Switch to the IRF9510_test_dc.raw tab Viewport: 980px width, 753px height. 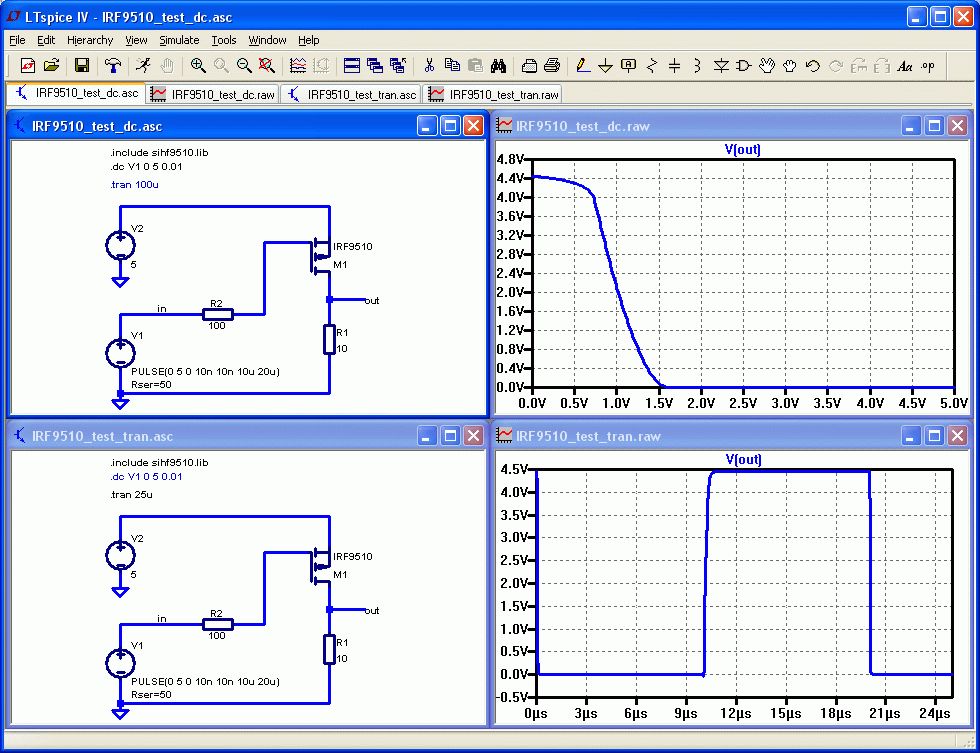[213, 94]
